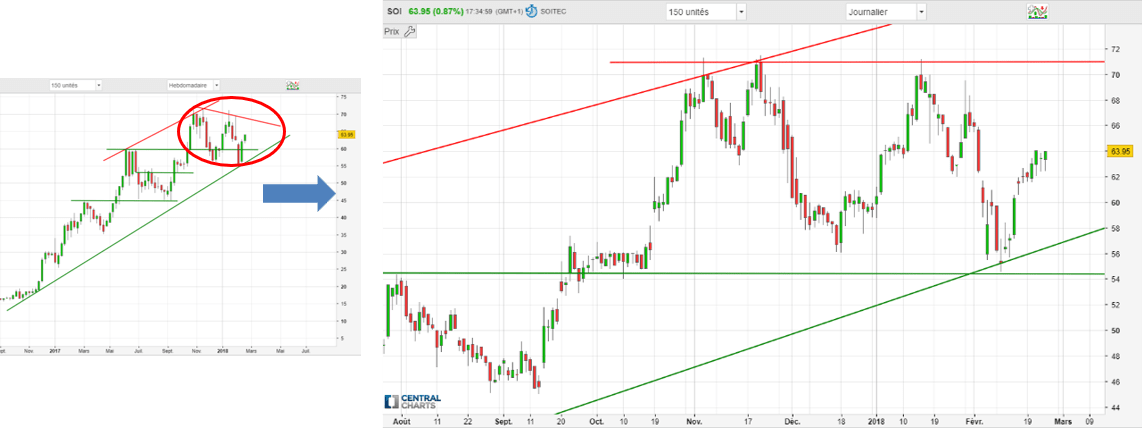Click the indicators icon in the weekly chart

(x=294, y=85)
